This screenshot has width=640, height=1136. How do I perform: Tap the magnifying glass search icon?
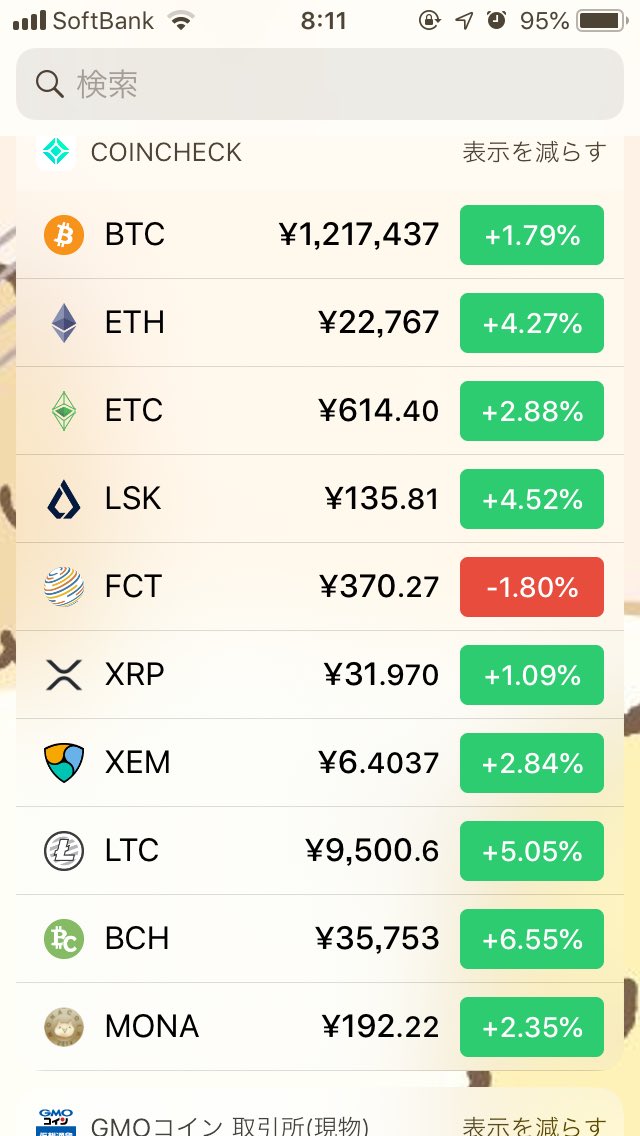pyautogui.click(x=50, y=84)
